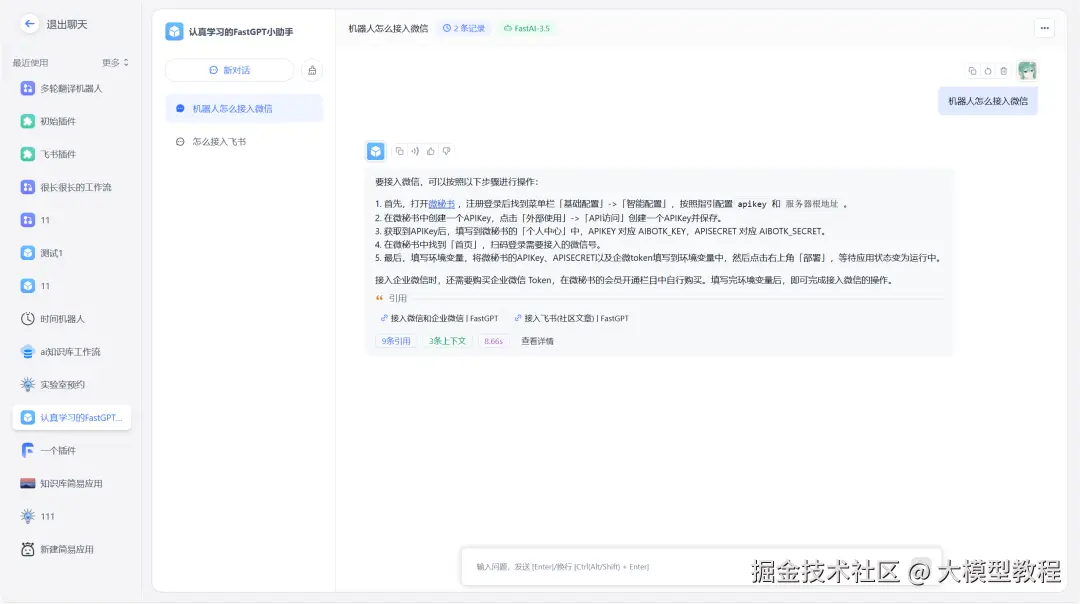Viewport: 1080px width, 604px height.
Task: Click the 最近使用 sidebar label
Action: pos(30,63)
